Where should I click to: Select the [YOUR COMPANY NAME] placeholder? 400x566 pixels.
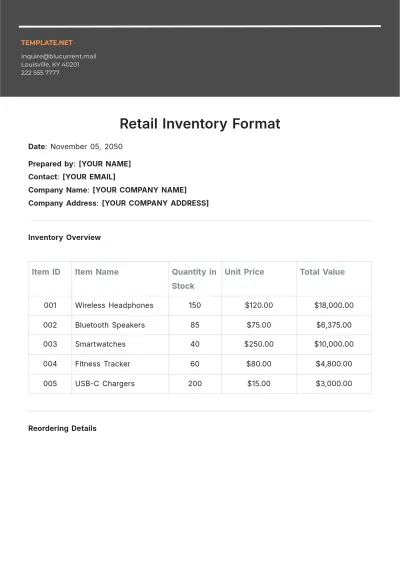(140, 190)
